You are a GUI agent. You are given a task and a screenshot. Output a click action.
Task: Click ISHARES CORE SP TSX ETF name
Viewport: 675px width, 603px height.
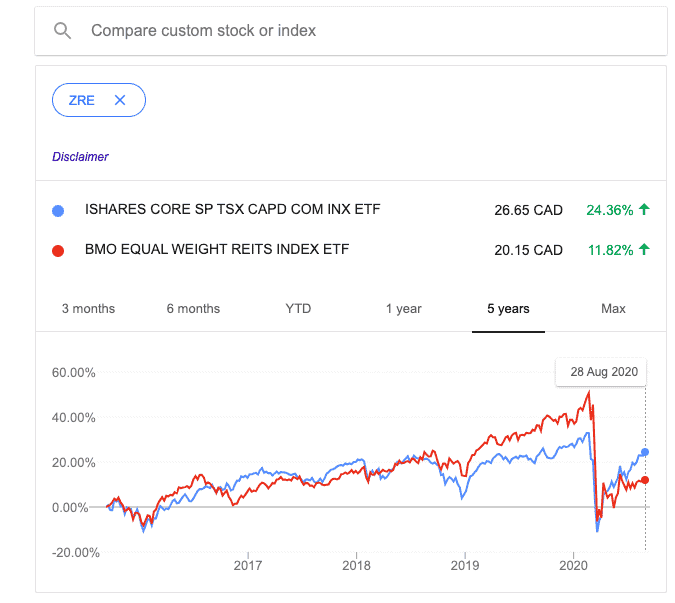[232, 209]
